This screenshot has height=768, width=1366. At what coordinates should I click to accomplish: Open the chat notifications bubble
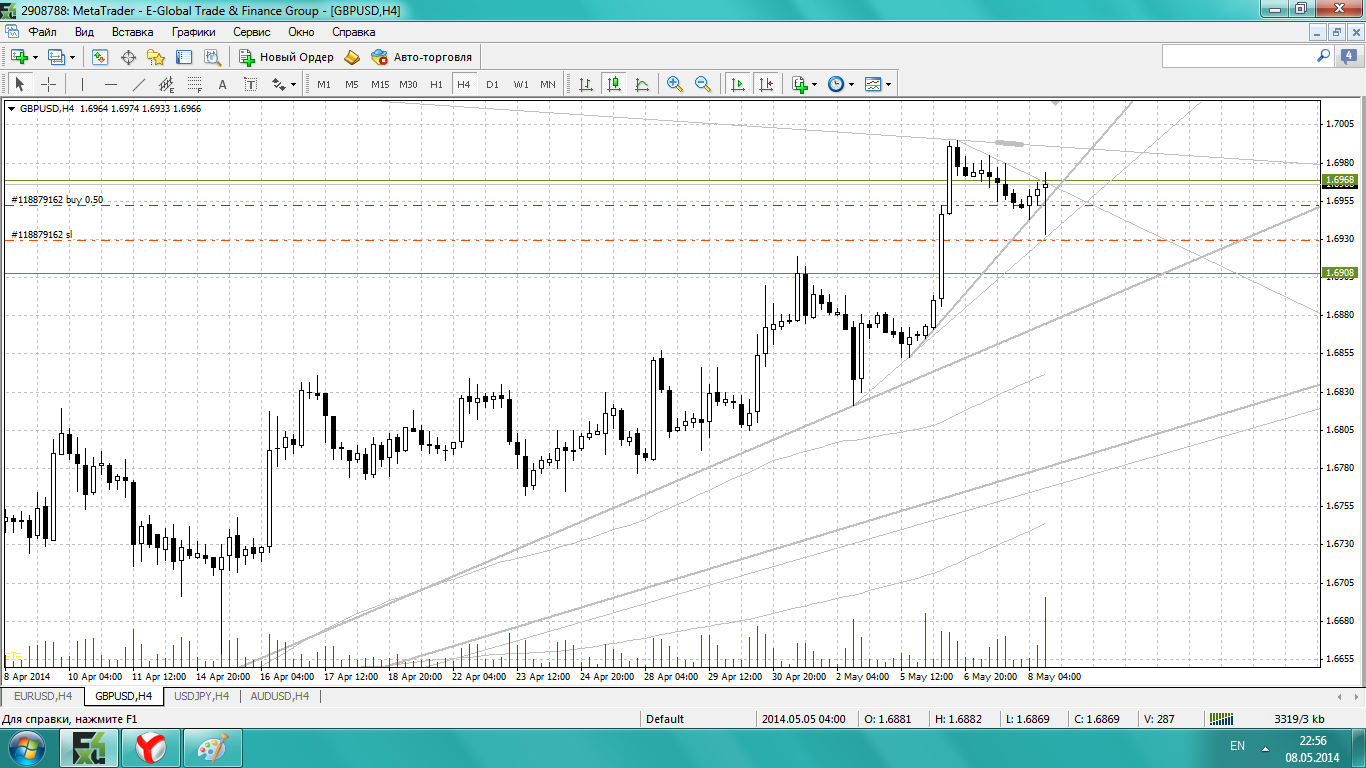[x=1347, y=57]
